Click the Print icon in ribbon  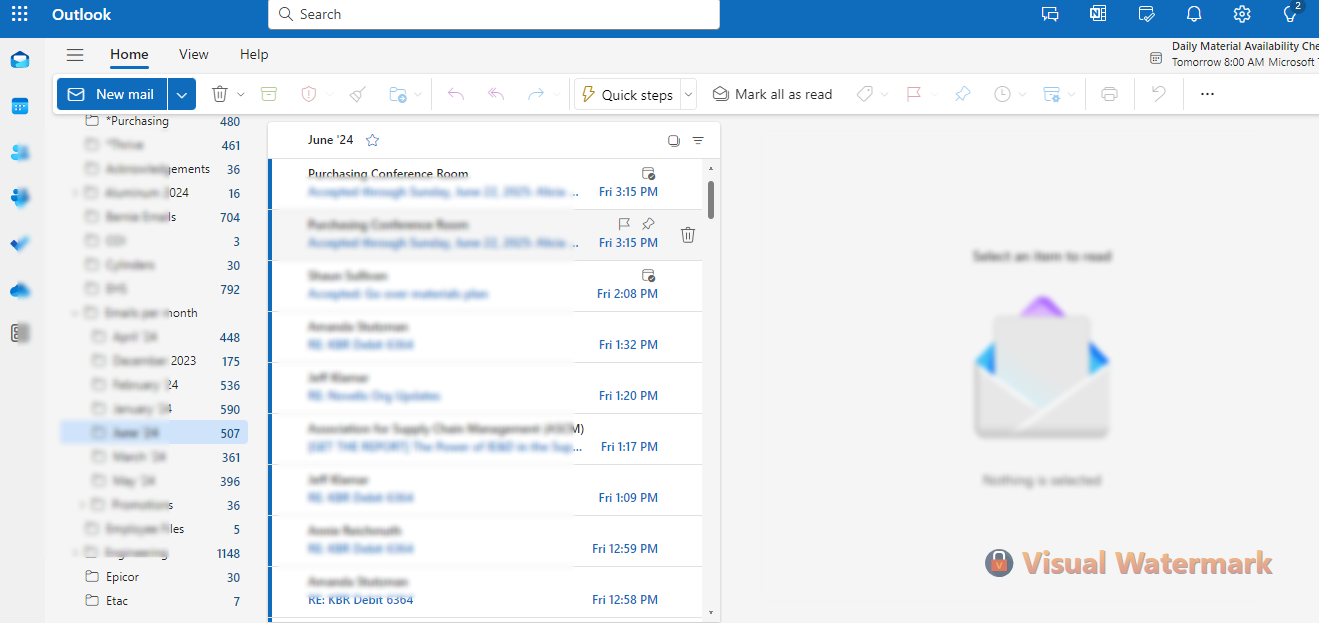[x=1109, y=94]
